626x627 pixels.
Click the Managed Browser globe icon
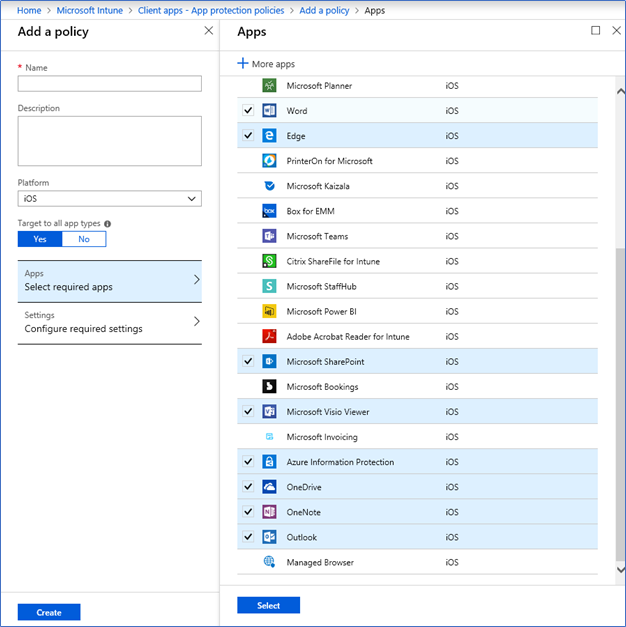click(269, 562)
